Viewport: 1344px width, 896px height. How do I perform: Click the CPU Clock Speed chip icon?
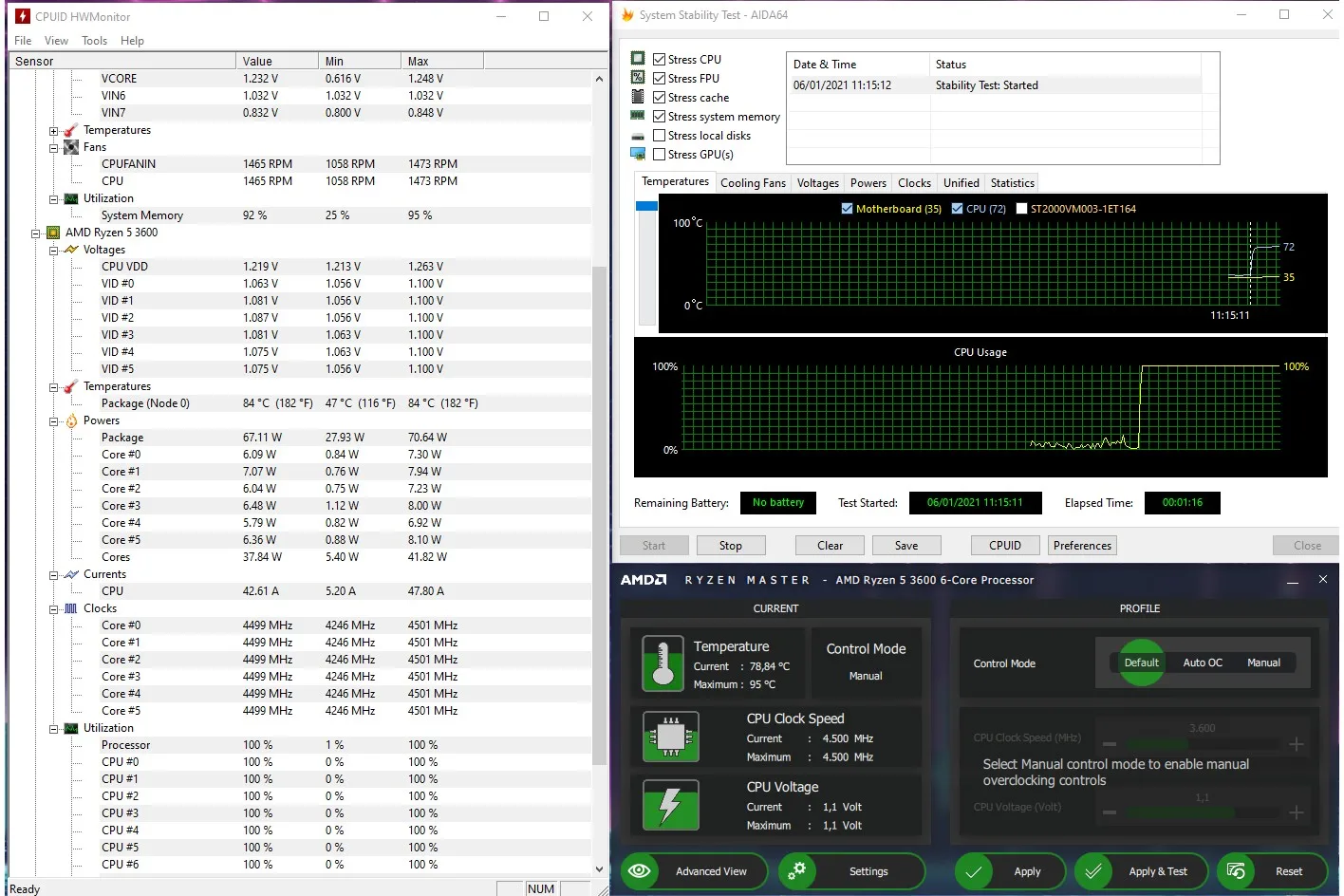[671, 737]
